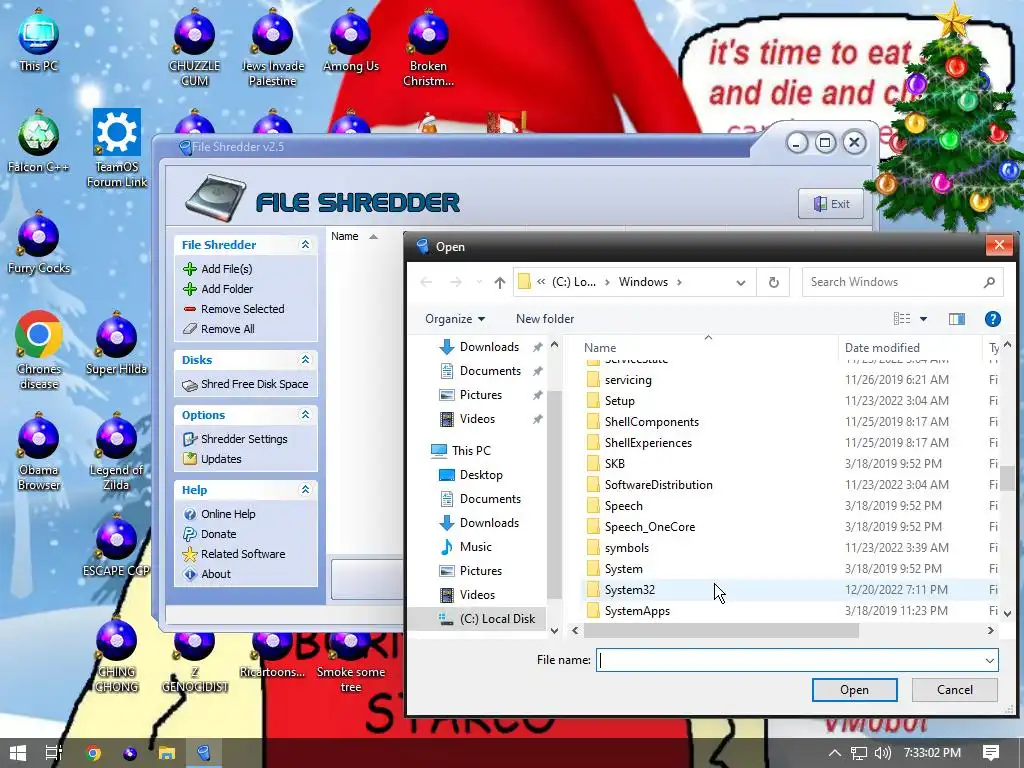Click Add Folder in File Shredder sidebar

pos(218,289)
